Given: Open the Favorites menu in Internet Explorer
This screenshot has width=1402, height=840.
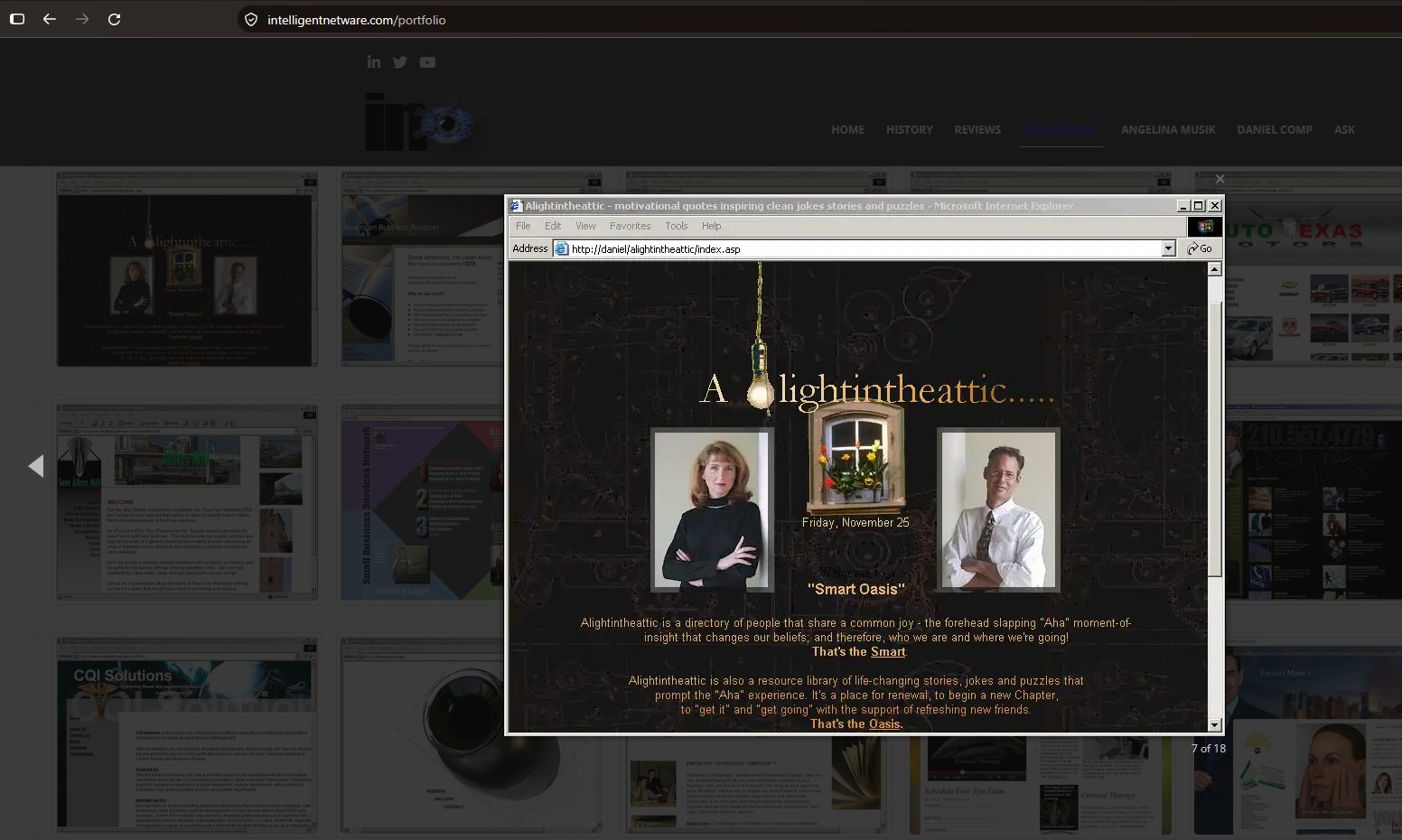Looking at the screenshot, I should (x=630, y=226).
